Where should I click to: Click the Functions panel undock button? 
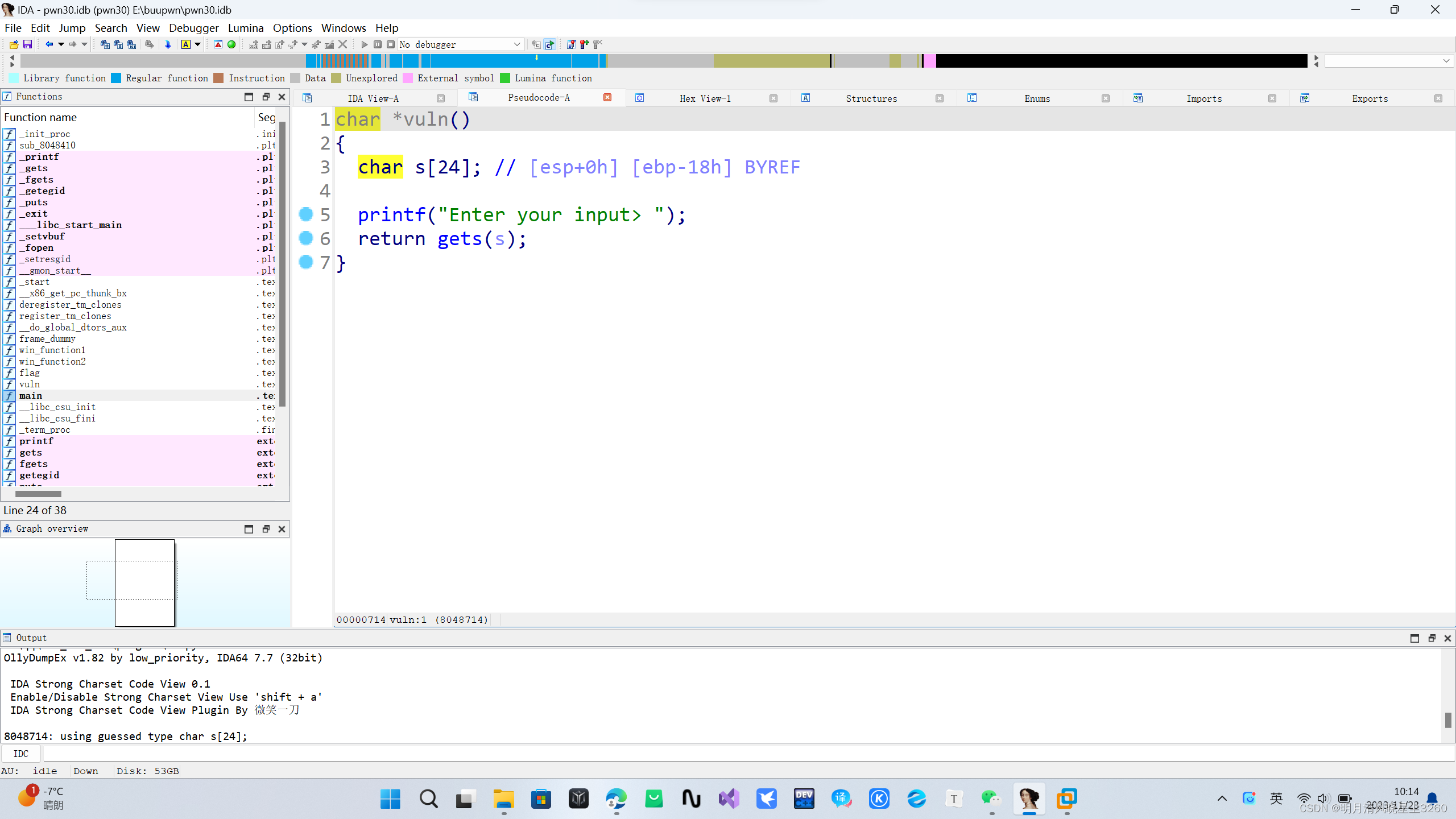tap(266, 97)
